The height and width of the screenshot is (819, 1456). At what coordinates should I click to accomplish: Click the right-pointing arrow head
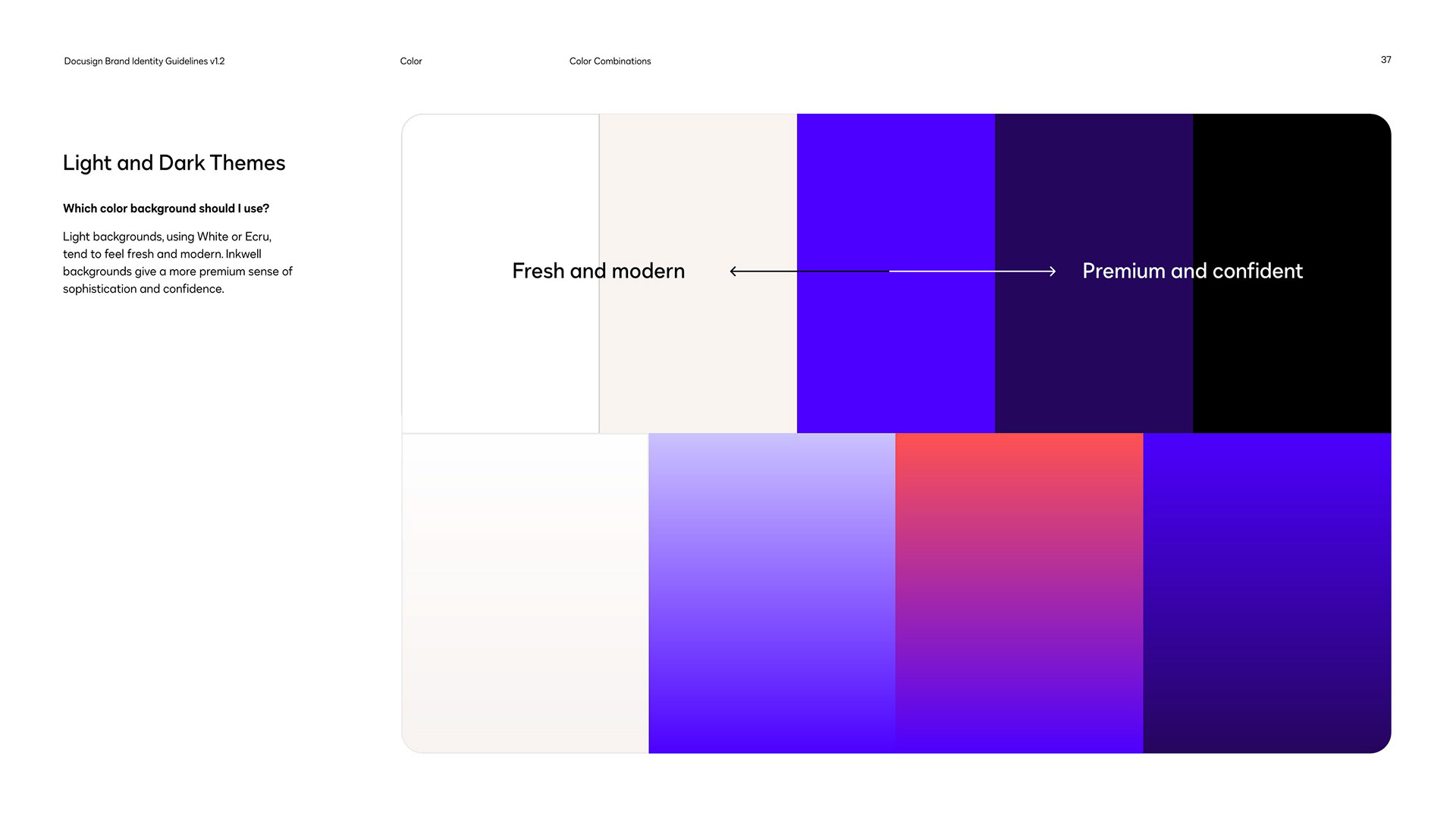click(1052, 271)
